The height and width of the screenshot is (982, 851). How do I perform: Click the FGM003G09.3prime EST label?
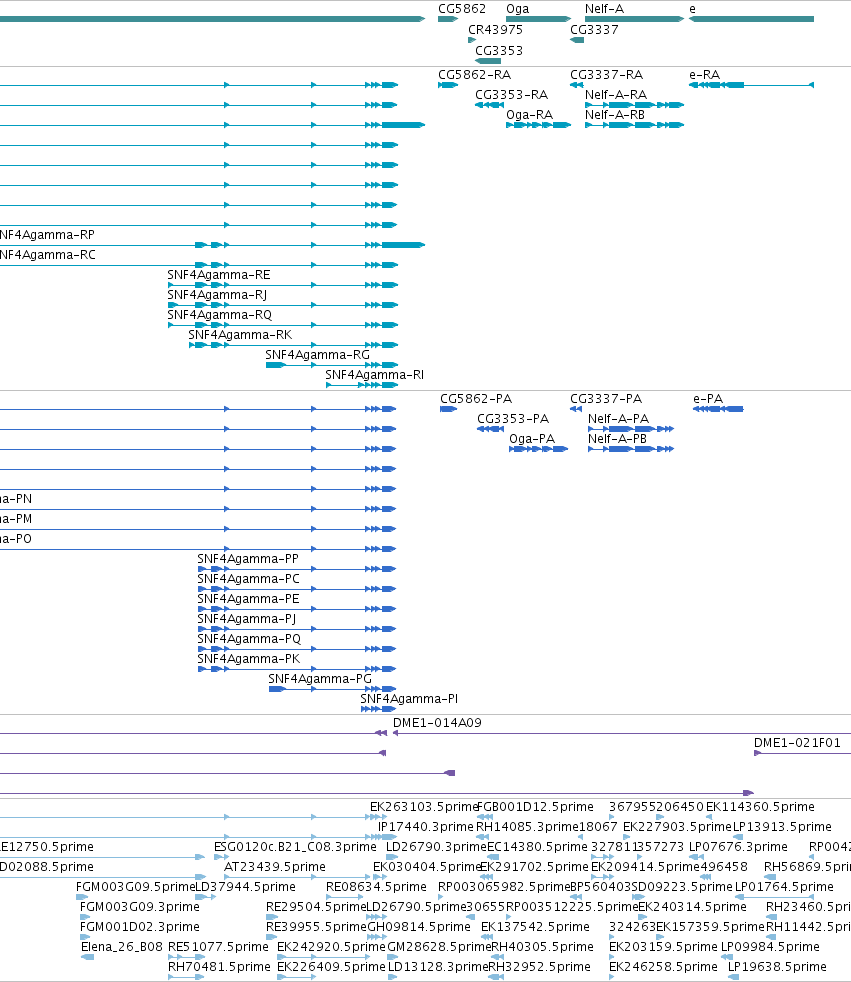(140, 907)
